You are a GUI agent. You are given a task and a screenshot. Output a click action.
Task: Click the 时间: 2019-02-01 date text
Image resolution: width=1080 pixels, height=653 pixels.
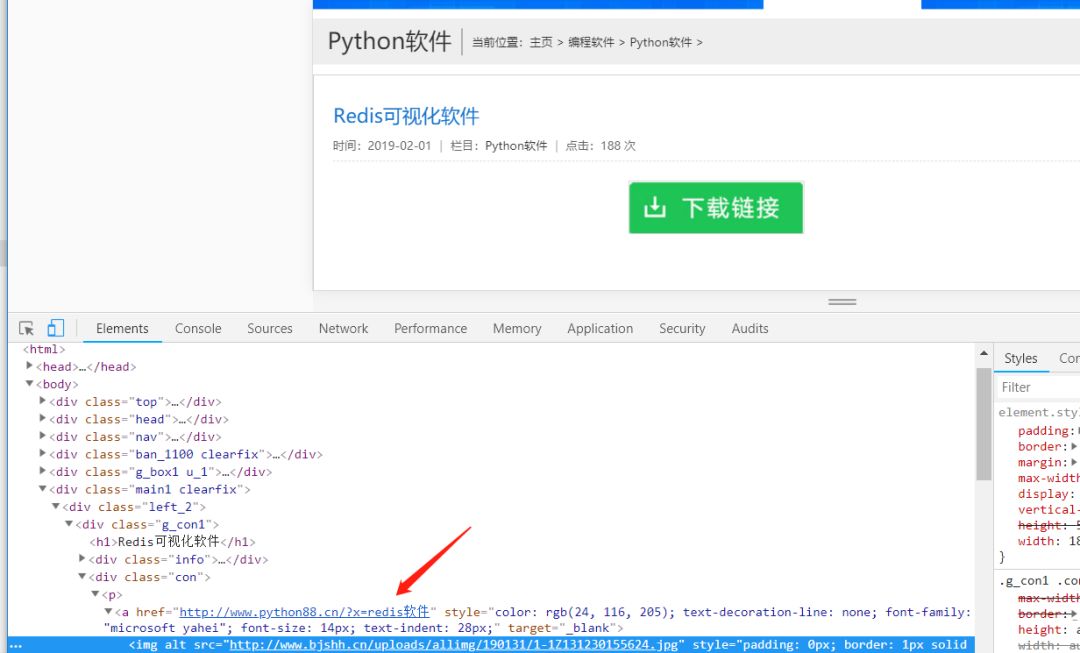tap(382, 145)
